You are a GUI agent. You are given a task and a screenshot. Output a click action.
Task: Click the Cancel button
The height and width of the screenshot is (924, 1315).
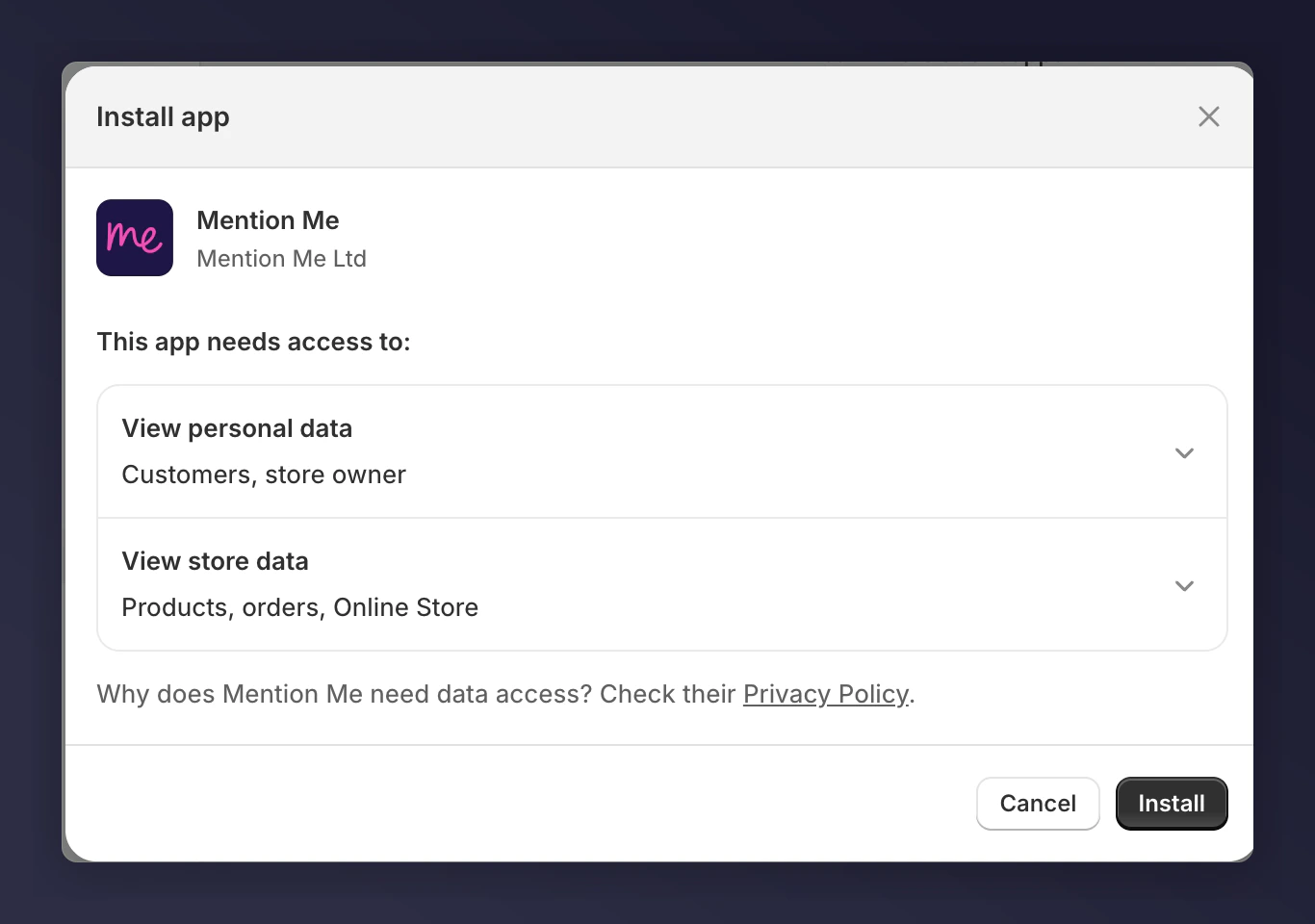tap(1038, 804)
